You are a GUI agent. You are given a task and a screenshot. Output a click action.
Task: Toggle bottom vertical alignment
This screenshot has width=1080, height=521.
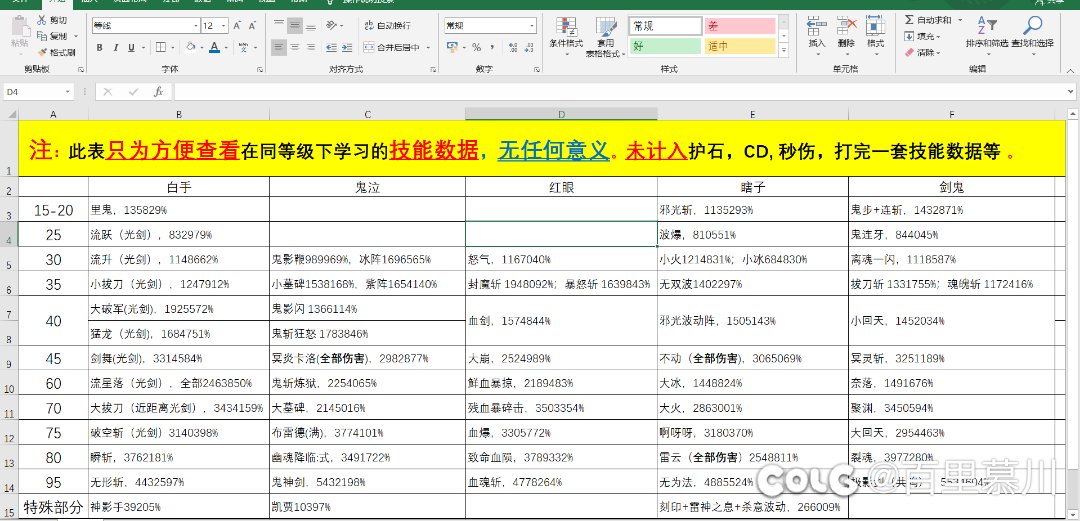click(311, 26)
